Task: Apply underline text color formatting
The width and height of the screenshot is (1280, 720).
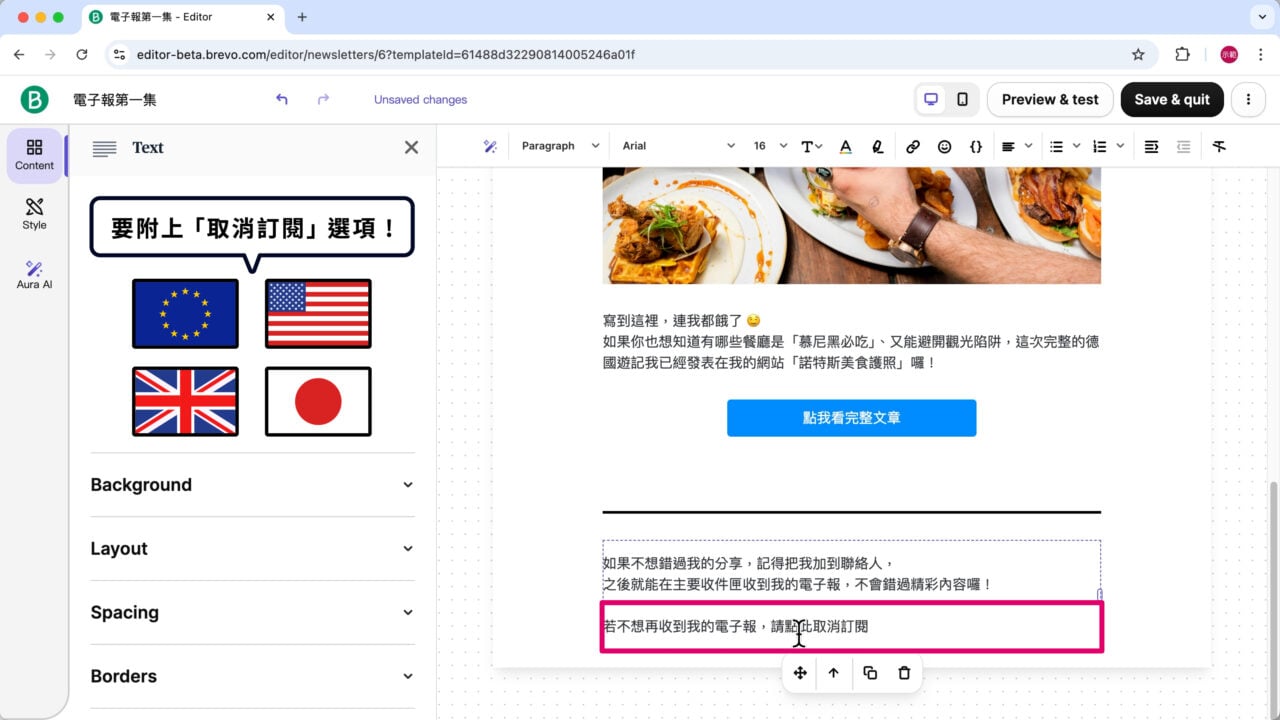Action: click(845, 146)
